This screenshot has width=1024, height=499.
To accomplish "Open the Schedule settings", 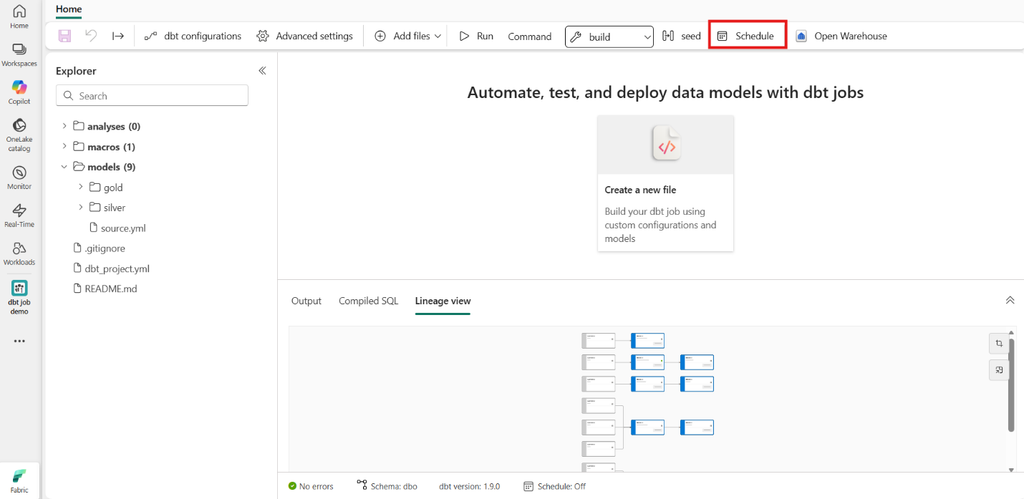I will click(x=746, y=36).
